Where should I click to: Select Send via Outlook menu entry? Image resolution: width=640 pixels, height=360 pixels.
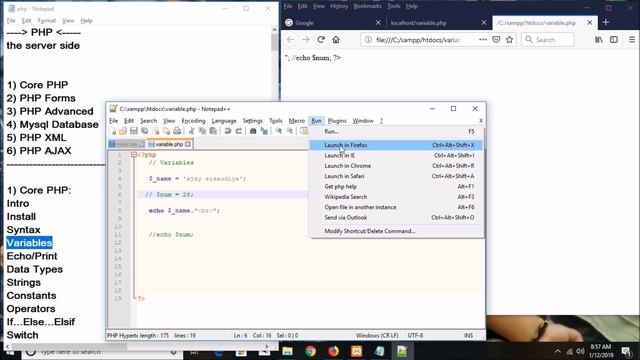[x=396, y=218]
